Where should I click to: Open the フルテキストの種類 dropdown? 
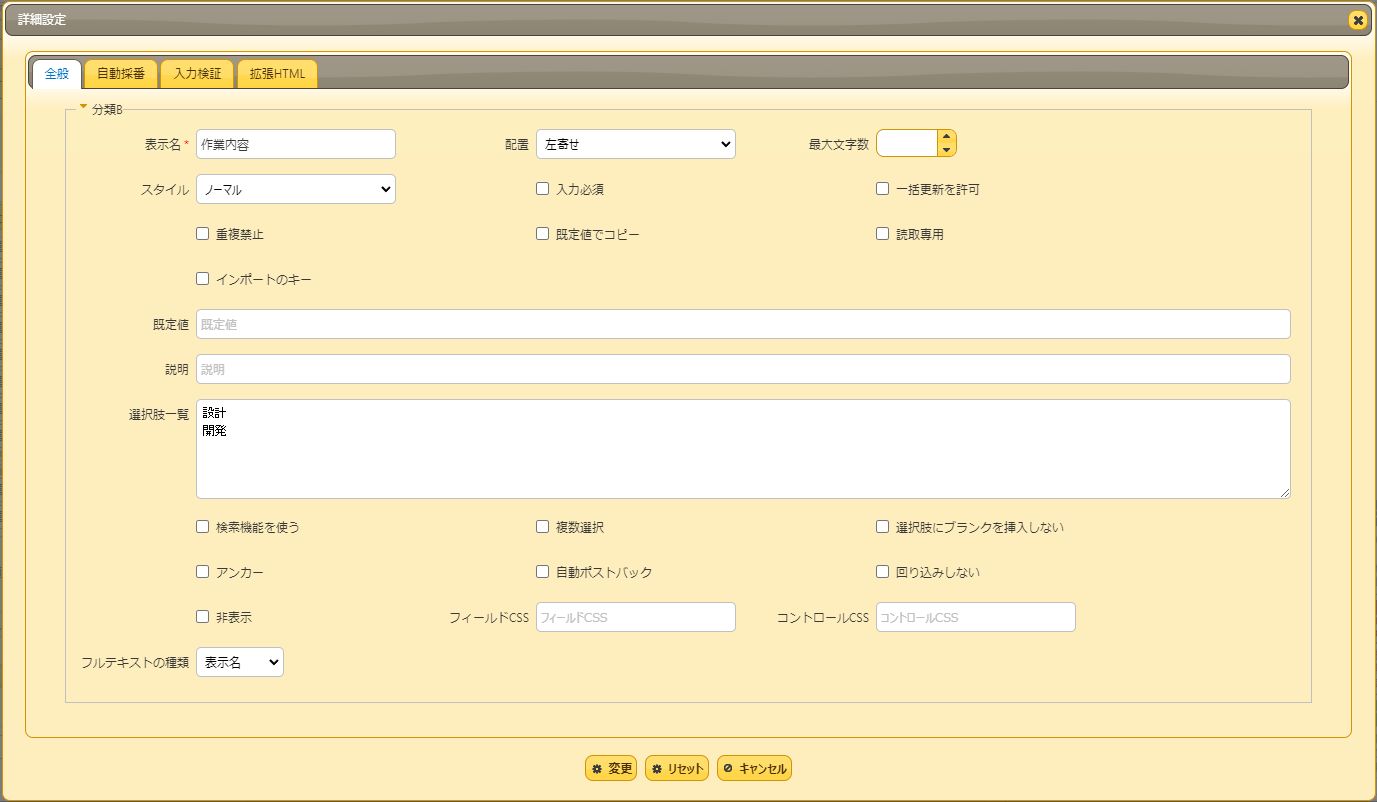tap(240, 662)
